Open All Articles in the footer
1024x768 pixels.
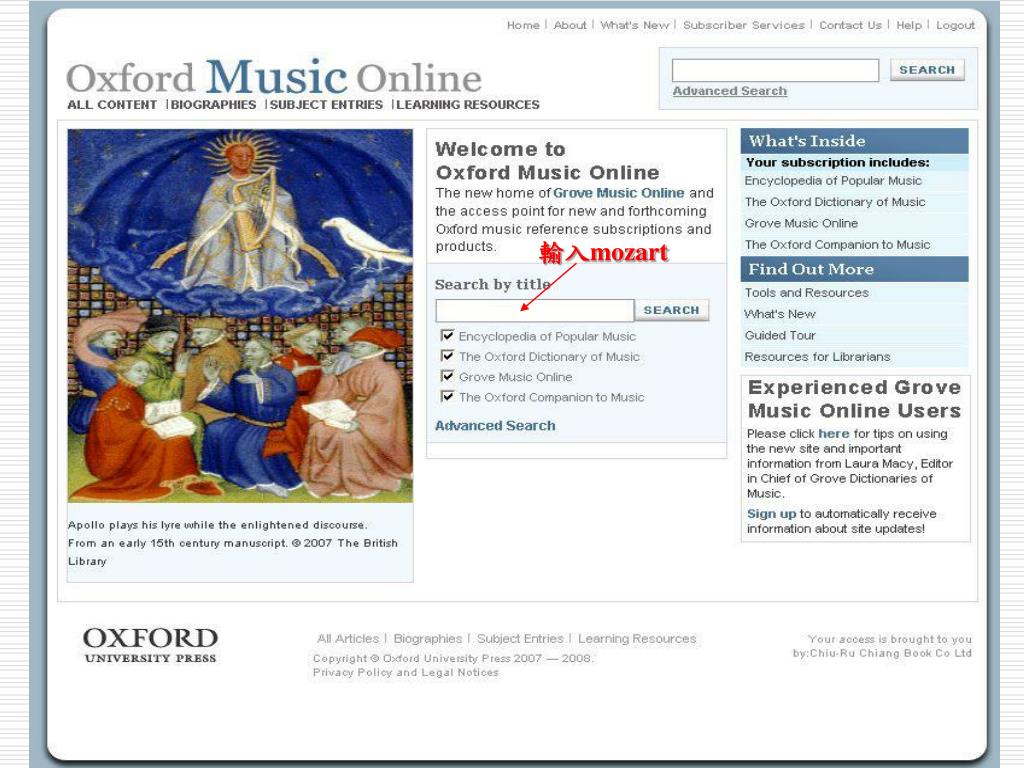[x=347, y=639]
